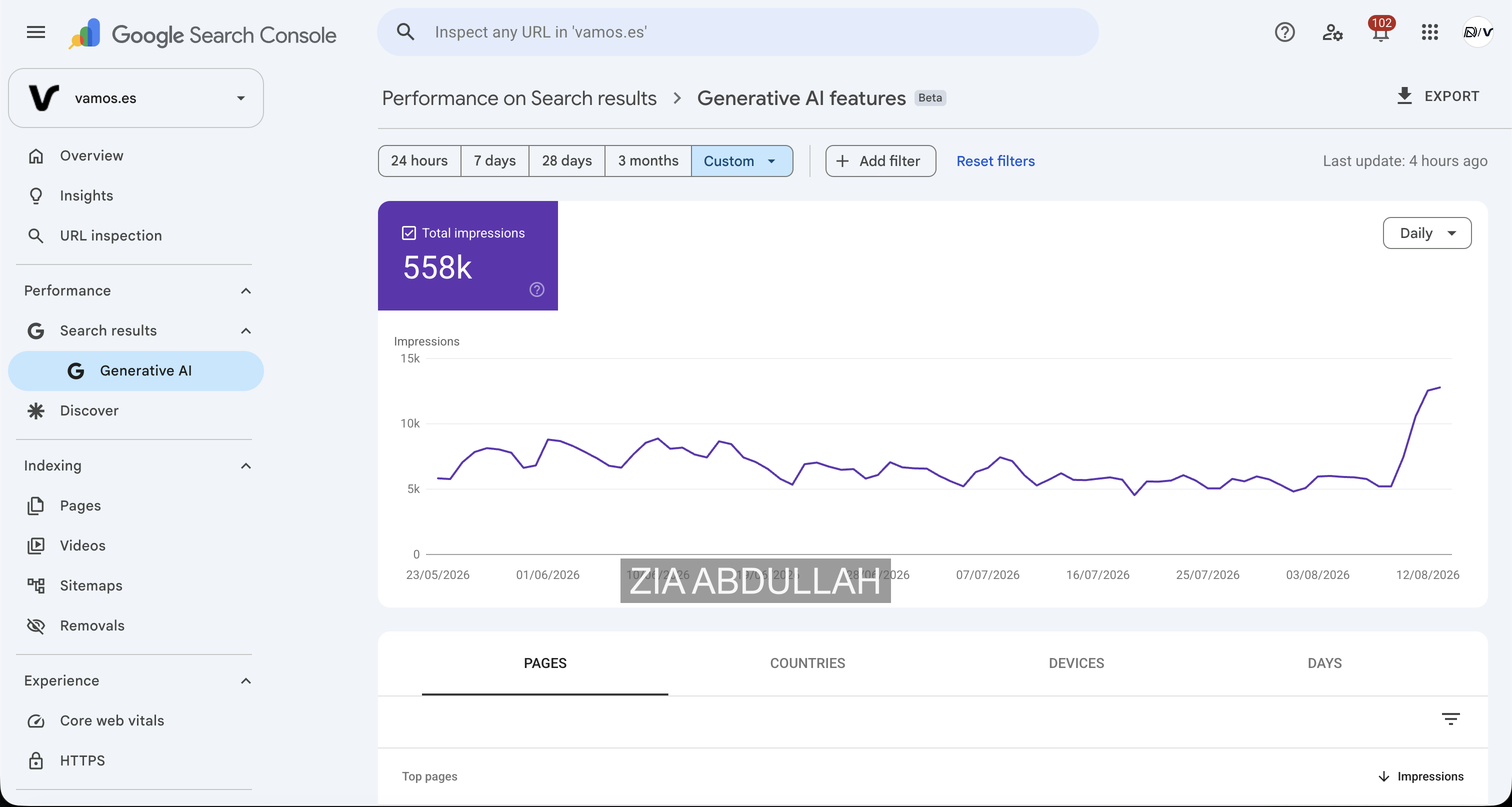Select the 28 days date range
Viewport: 1512px width, 807px height.
567,161
